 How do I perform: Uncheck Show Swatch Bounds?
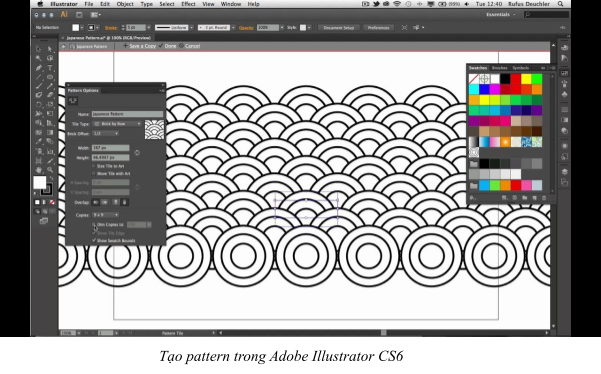pyautogui.click(x=94, y=240)
